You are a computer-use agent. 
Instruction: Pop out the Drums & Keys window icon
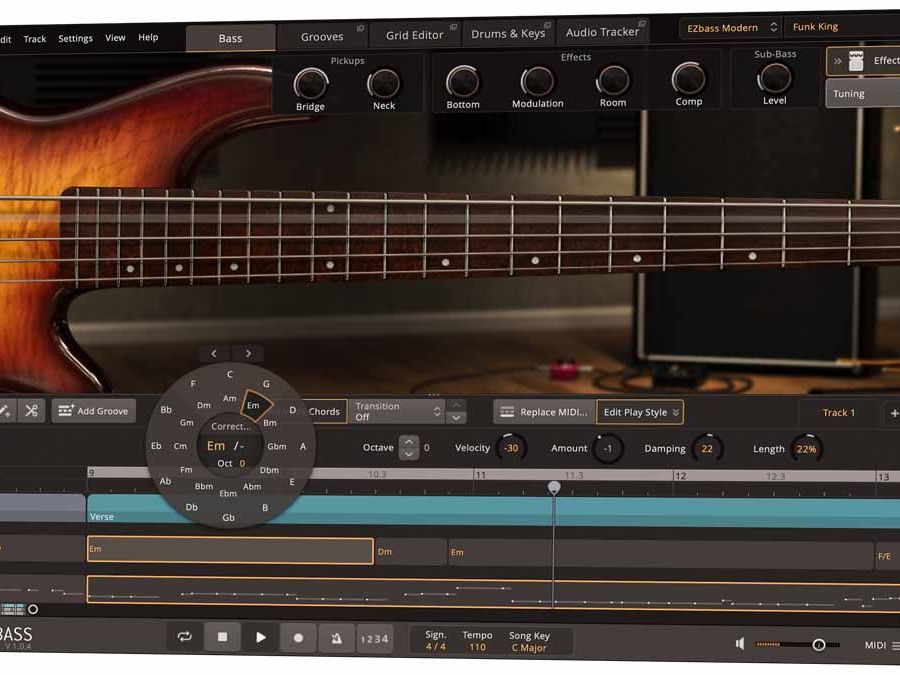pos(548,25)
